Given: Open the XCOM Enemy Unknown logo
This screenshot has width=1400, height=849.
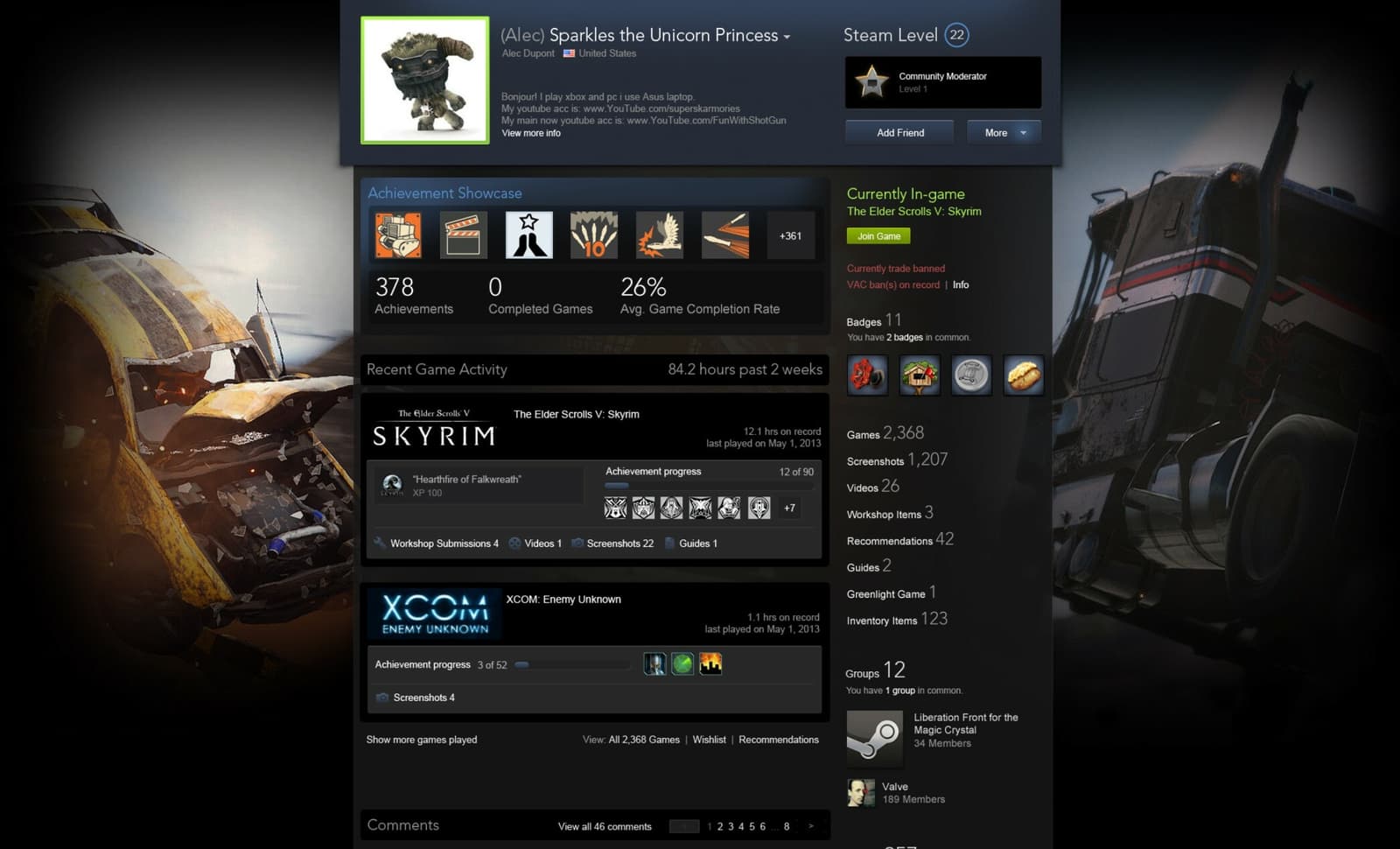Looking at the screenshot, I should pyautogui.click(x=435, y=614).
